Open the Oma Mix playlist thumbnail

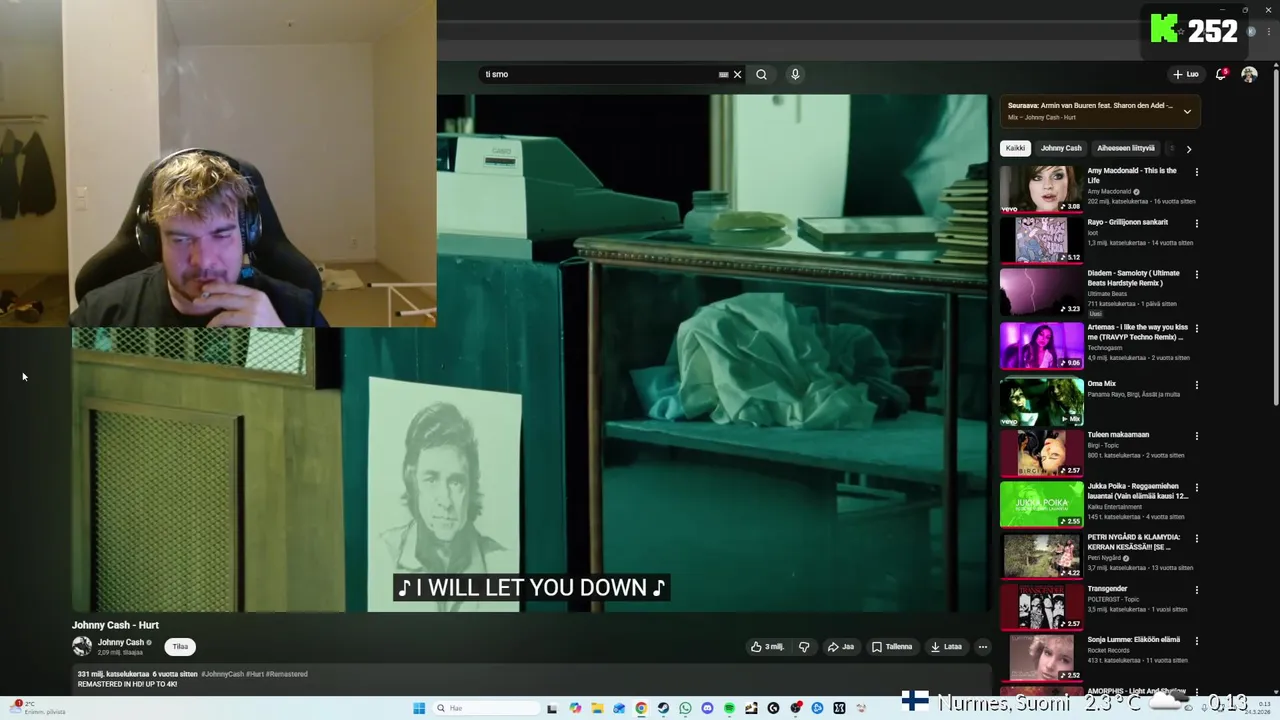1041,401
